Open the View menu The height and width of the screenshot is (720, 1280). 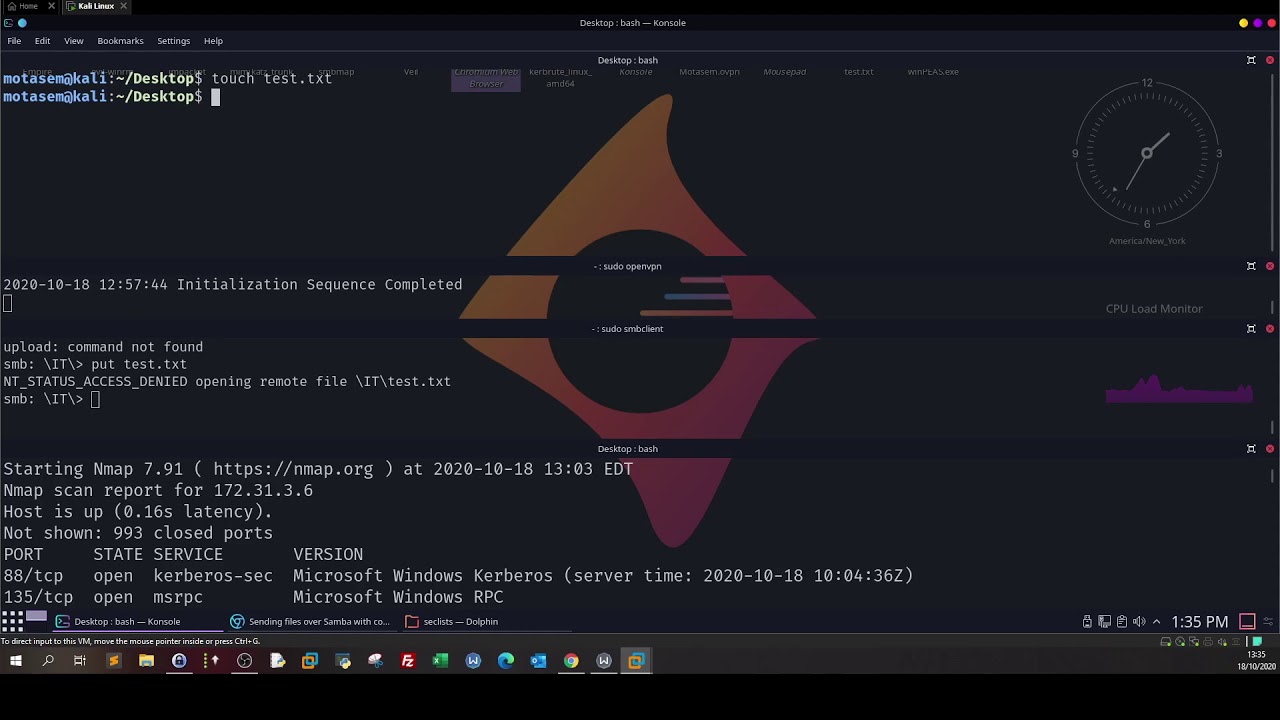pos(74,41)
